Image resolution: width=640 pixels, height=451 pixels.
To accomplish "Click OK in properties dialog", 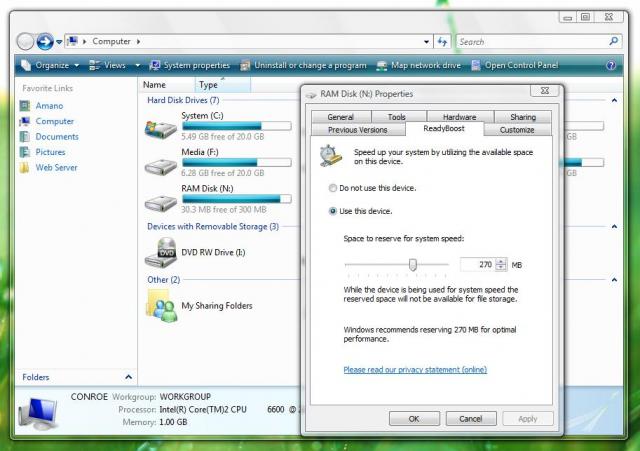I will tap(414, 419).
